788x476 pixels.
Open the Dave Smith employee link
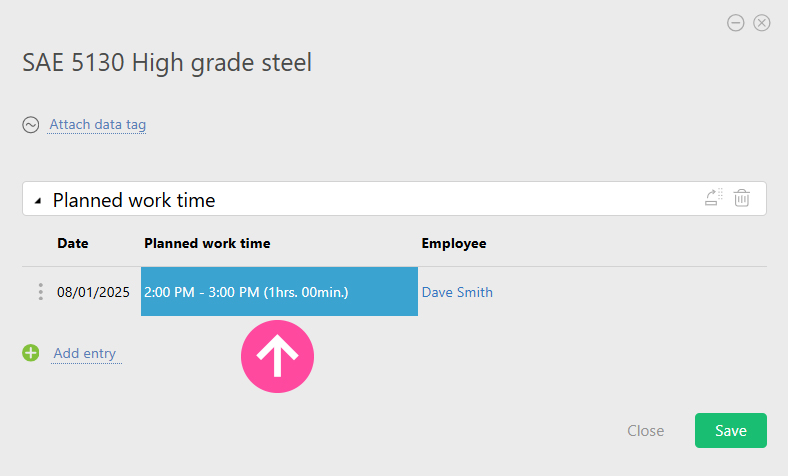click(x=457, y=292)
